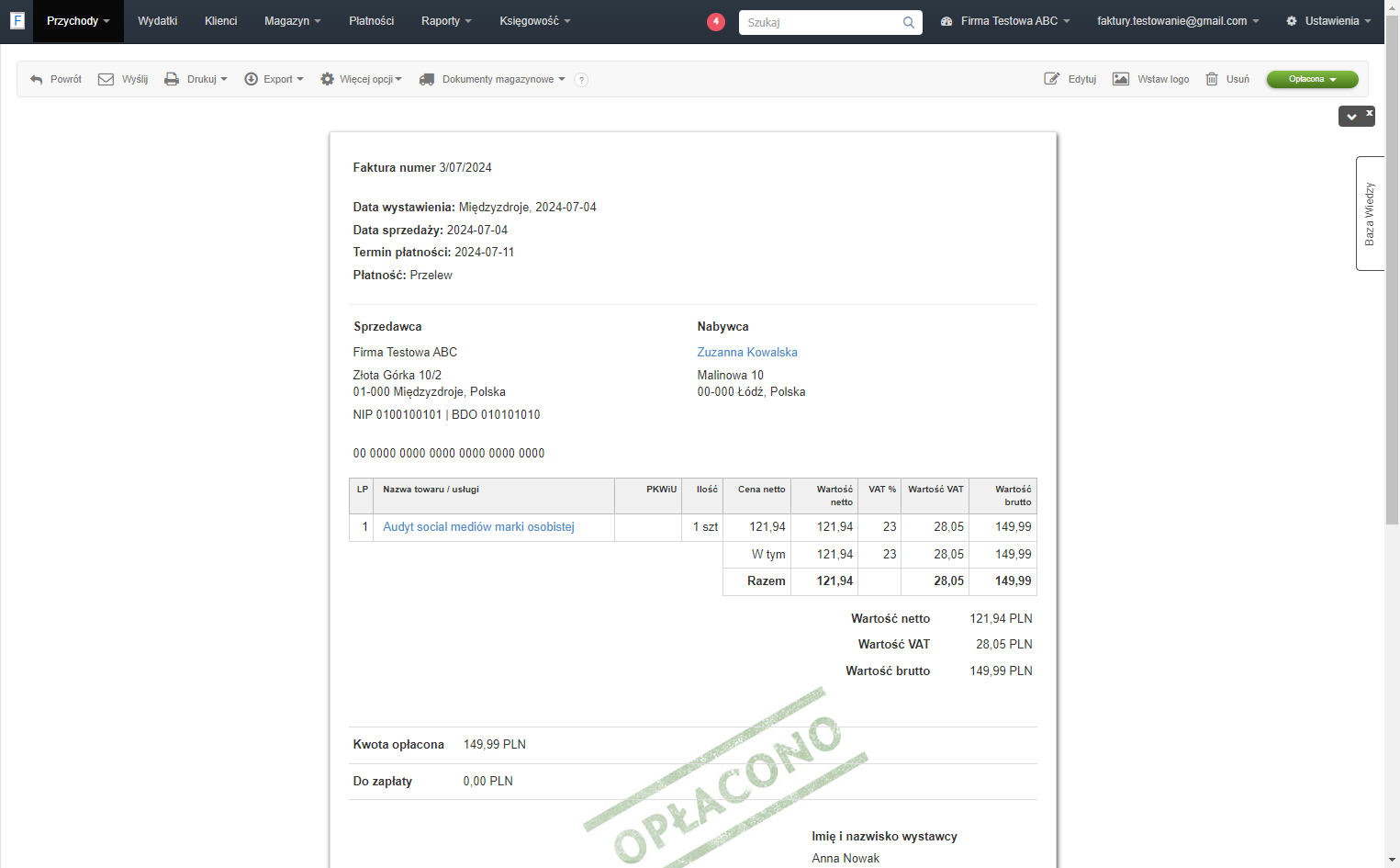Click the Edytuj pencil icon
The image size is (1400, 868).
pos(1052,79)
